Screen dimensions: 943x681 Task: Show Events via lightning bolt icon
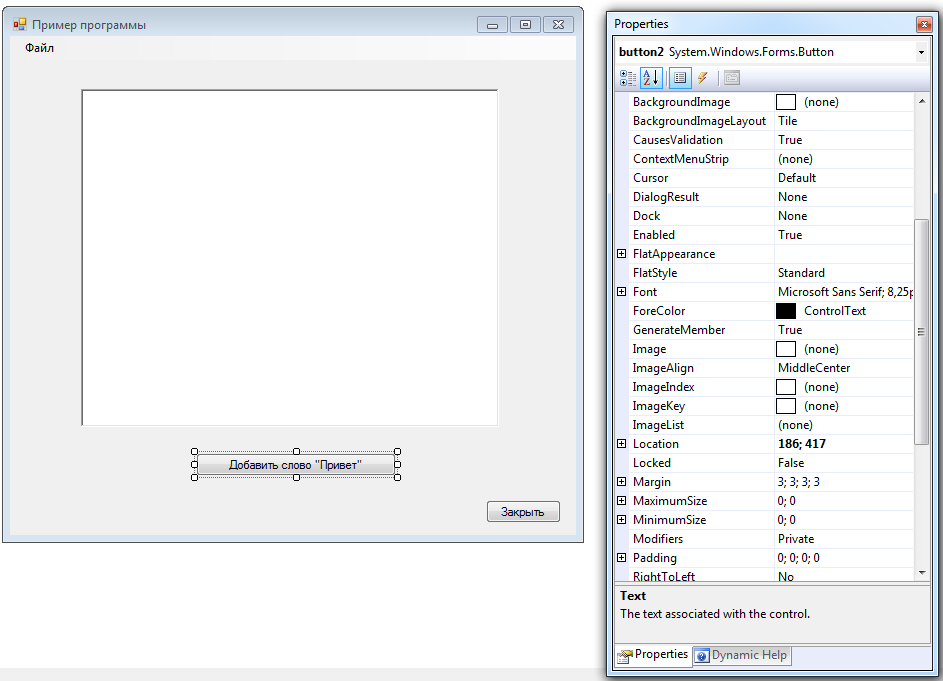click(702, 78)
